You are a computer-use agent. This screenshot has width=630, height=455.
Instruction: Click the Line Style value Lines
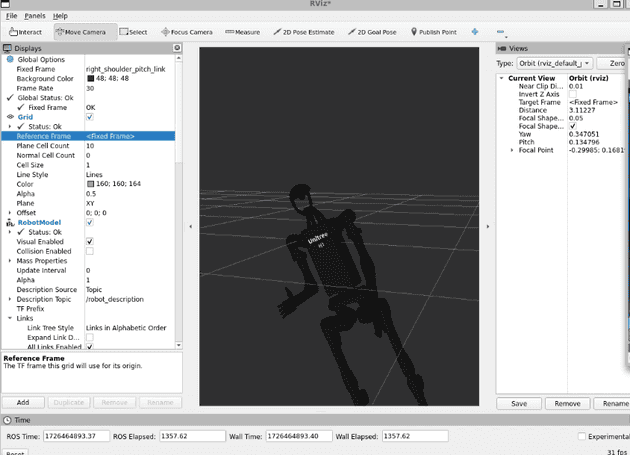coord(94,174)
